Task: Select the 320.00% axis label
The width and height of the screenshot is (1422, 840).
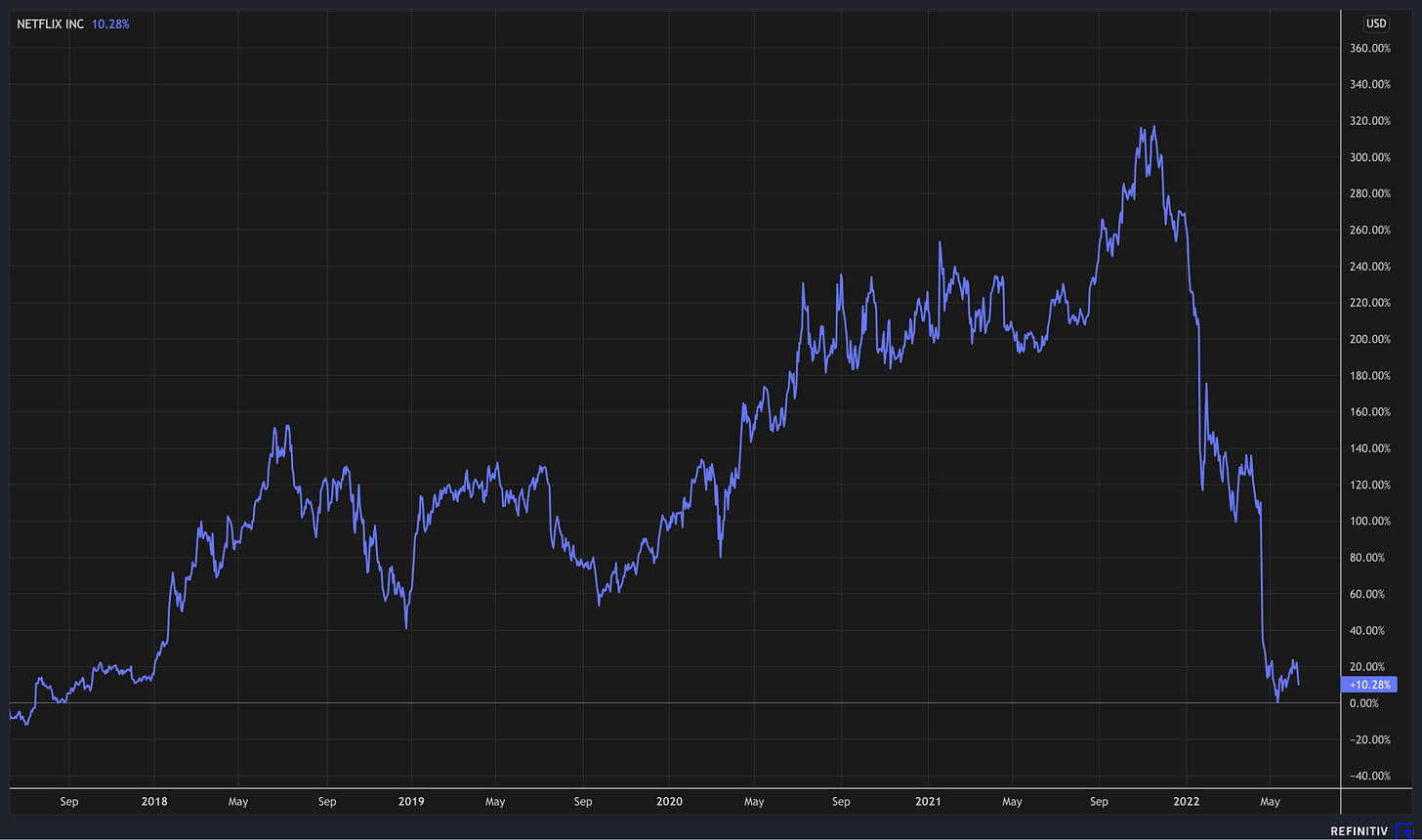Action: point(1369,121)
